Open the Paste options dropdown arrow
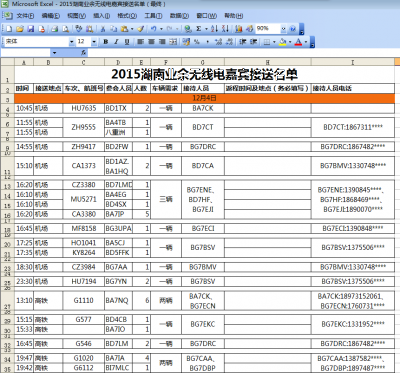The height and width of the screenshot is (373, 400). click(x=132, y=29)
